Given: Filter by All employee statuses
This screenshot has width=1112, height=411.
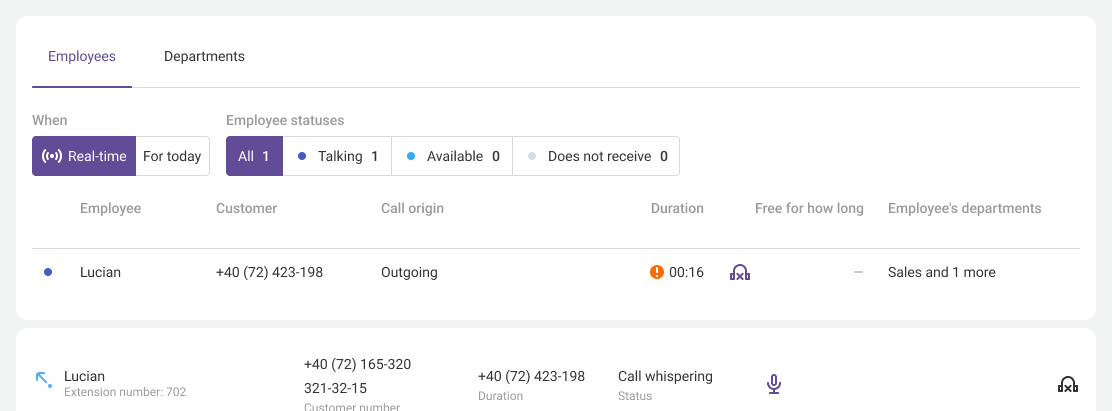Looking at the screenshot, I should (x=254, y=156).
